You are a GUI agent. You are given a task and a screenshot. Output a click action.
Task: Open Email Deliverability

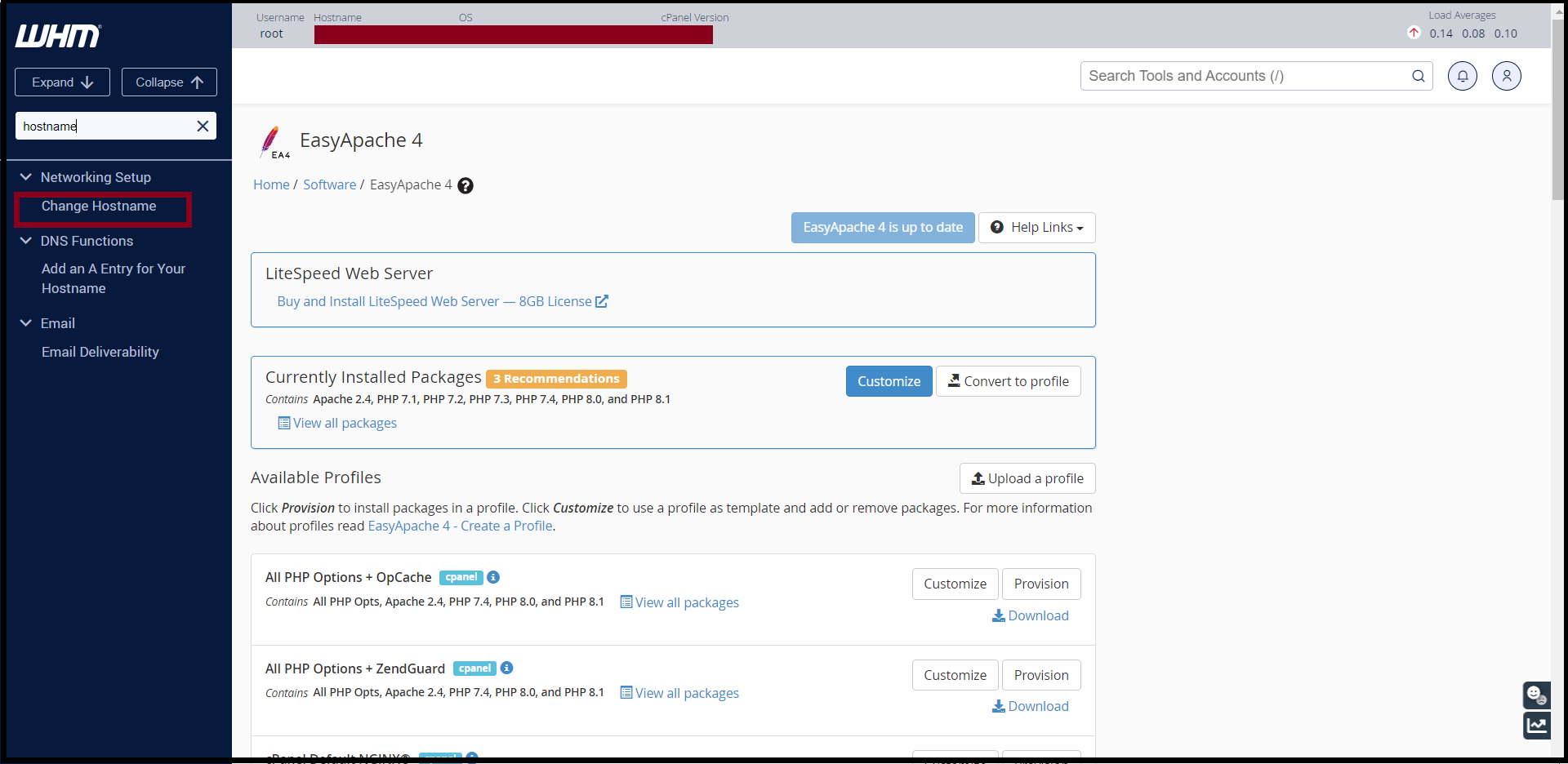pyautogui.click(x=100, y=352)
